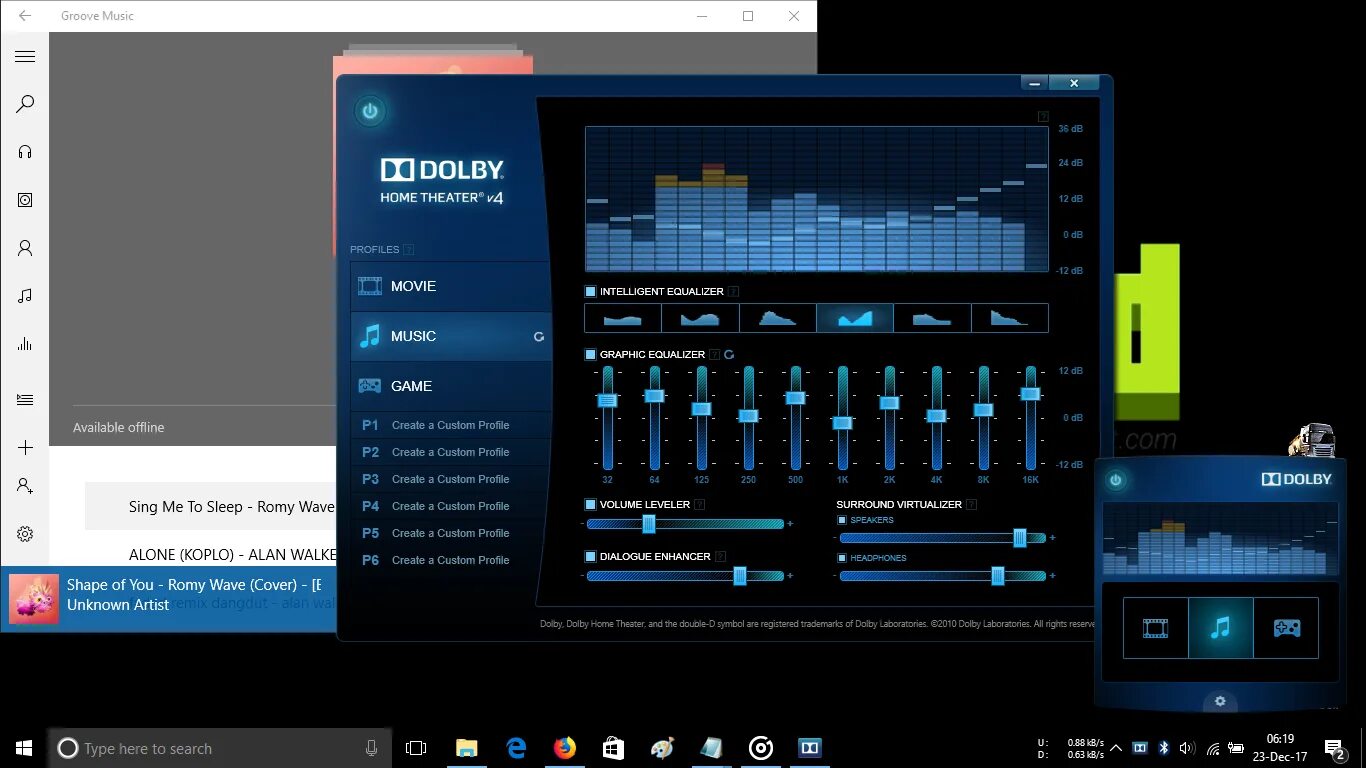
Task: Click the Dialogue Enhancer slider handle
Action: point(740,576)
